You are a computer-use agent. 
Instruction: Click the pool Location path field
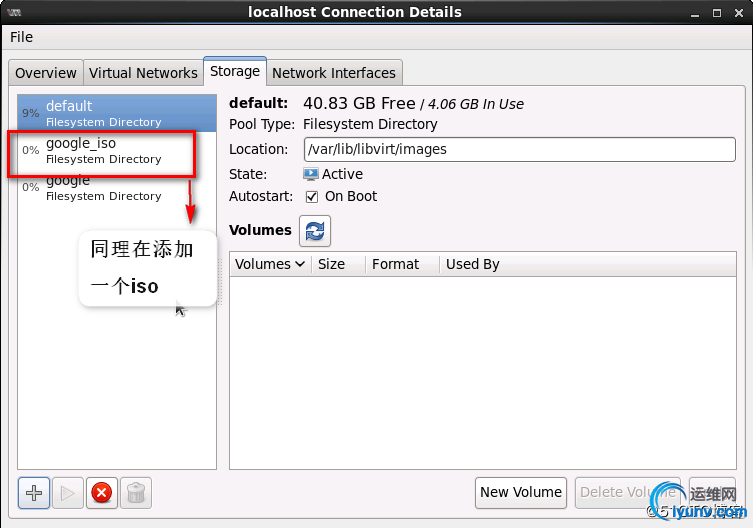[x=519, y=150]
